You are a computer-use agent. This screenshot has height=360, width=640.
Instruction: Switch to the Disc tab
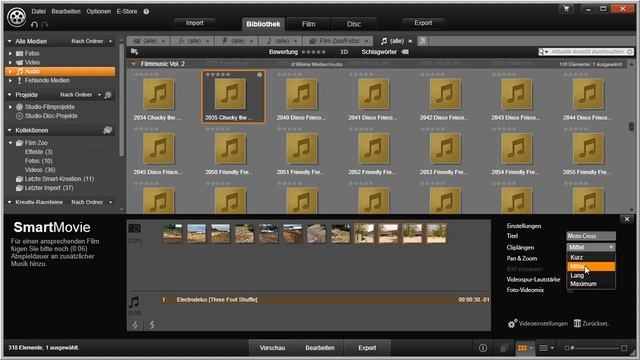[x=354, y=24]
